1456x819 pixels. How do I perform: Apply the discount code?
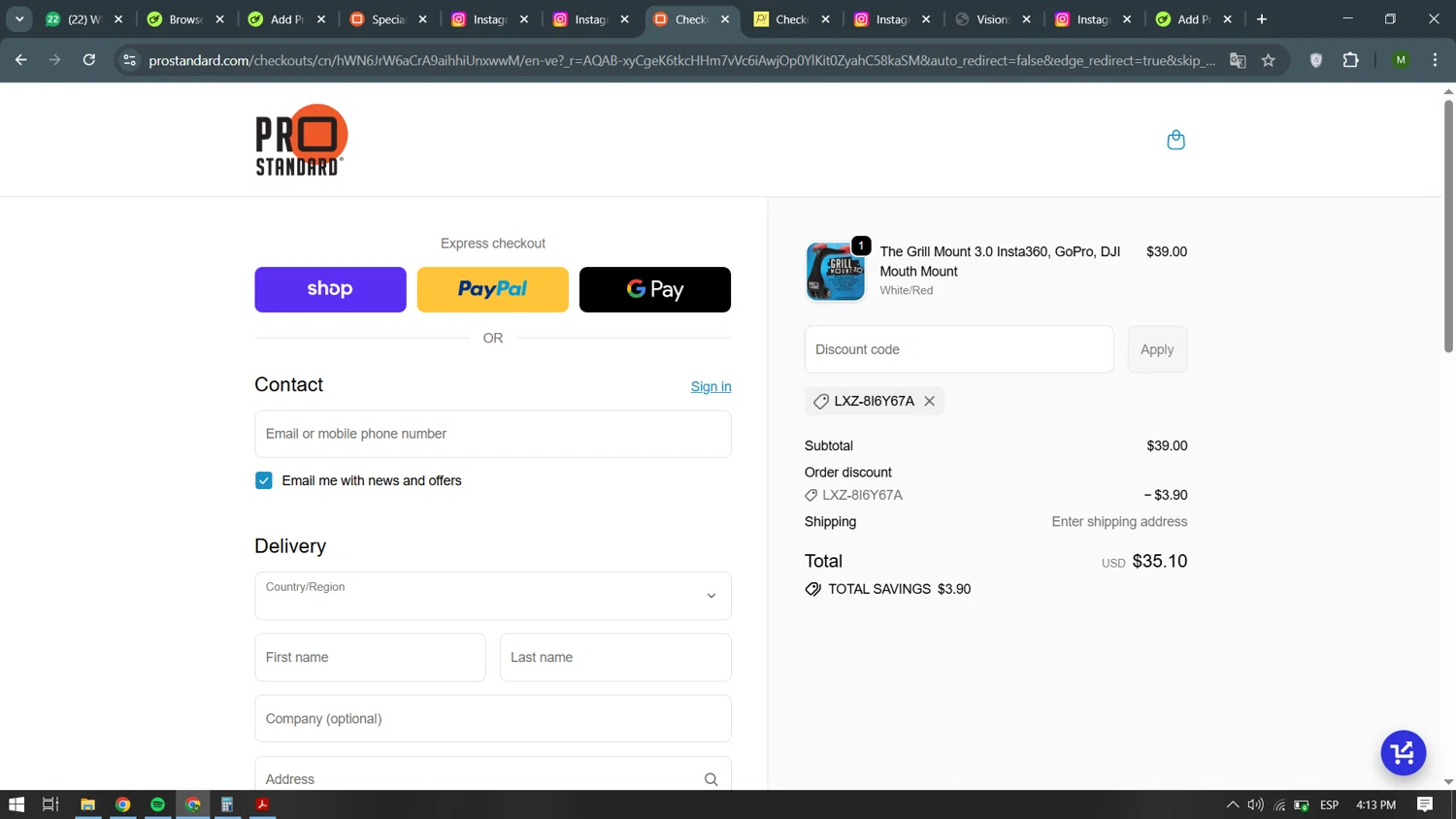(x=1157, y=349)
